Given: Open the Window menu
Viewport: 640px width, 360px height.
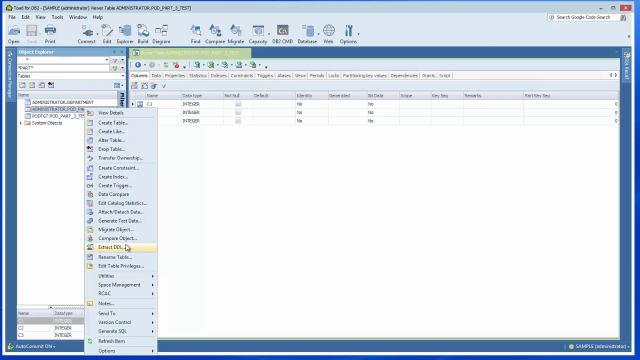Looking at the screenshot, I should click(78, 17).
